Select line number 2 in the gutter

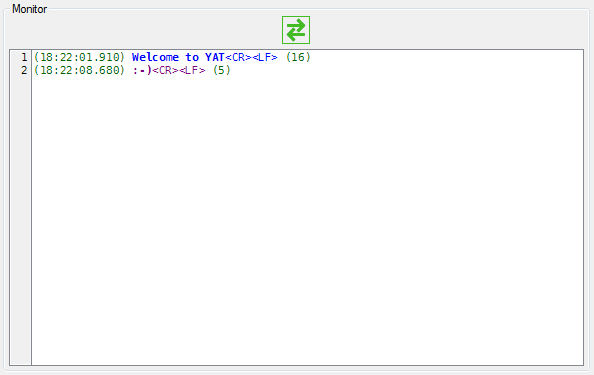(24, 70)
